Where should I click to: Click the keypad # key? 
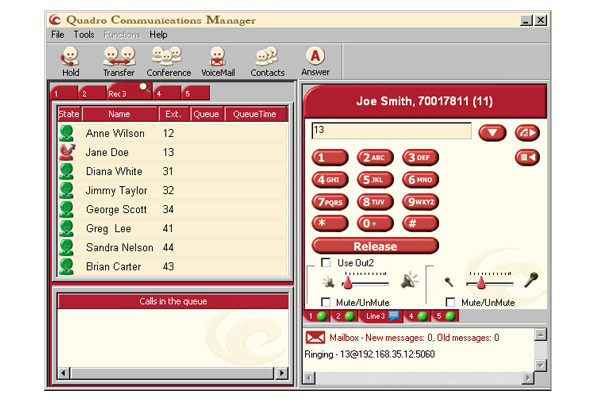click(x=420, y=224)
